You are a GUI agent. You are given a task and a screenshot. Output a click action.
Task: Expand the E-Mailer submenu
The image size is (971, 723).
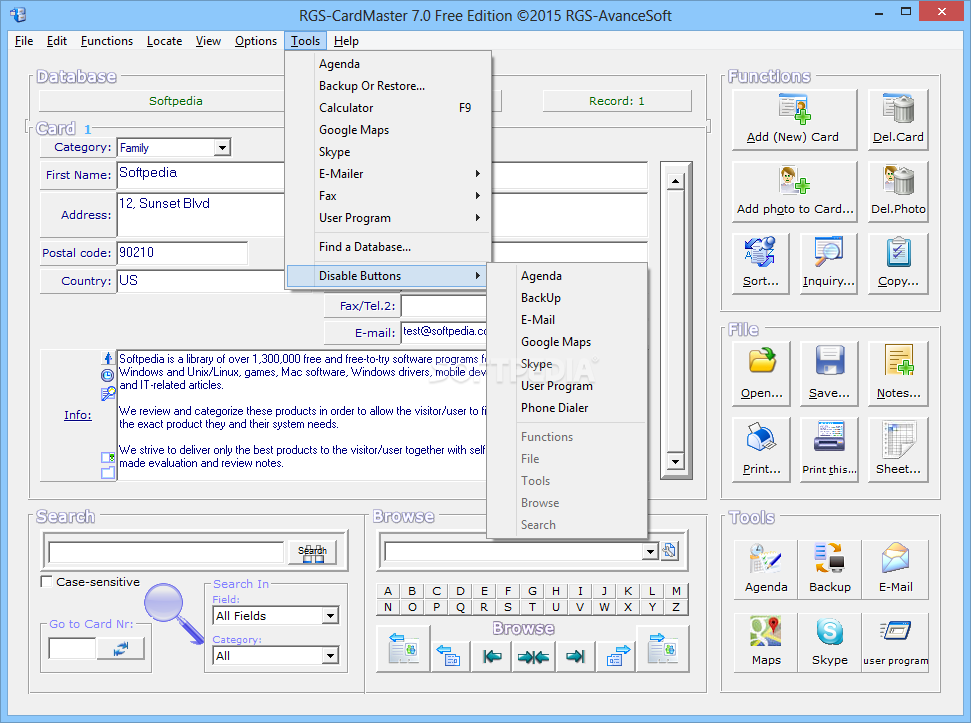pos(388,174)
